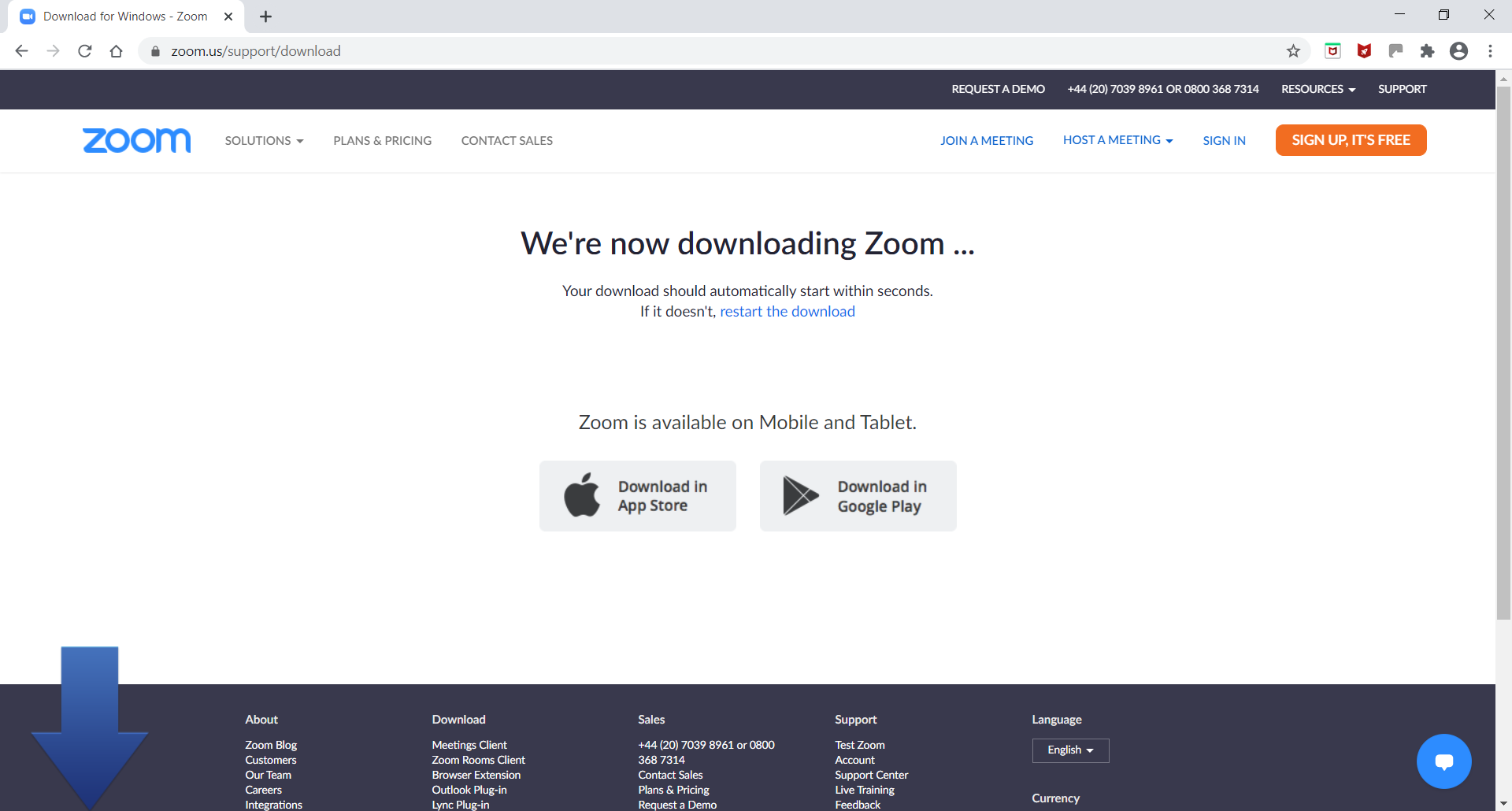The height and width of the screenshot is (811, 1512).
Task: Open Chrome extensions puzzle icon
Action: [x=1427, y=51]
